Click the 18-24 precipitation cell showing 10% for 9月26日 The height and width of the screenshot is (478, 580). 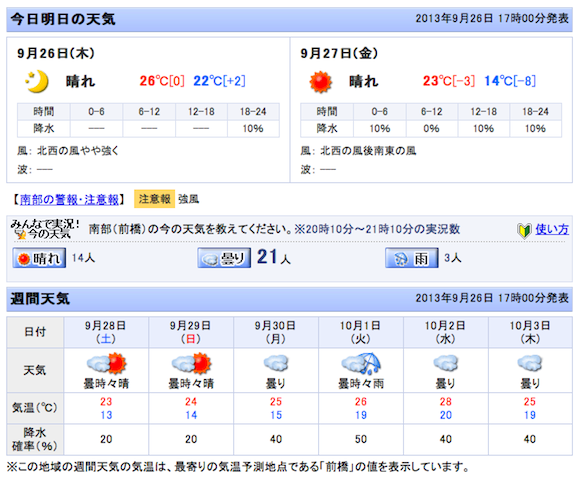click(x=253, y=129)
